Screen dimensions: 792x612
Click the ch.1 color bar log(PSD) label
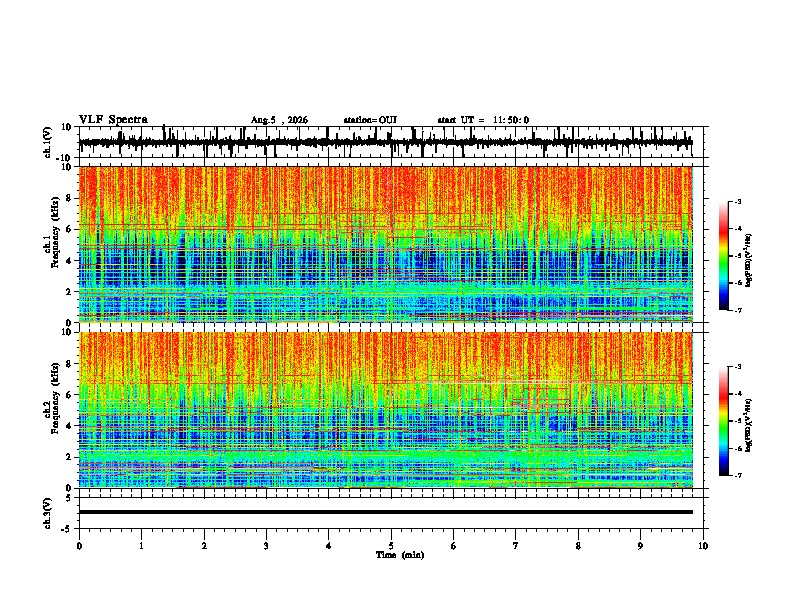(x=748, y=260)
